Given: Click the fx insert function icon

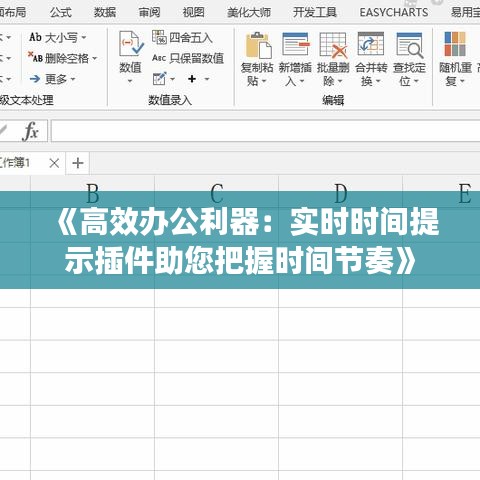Looking at the screenshot, I should coord(30,131).
